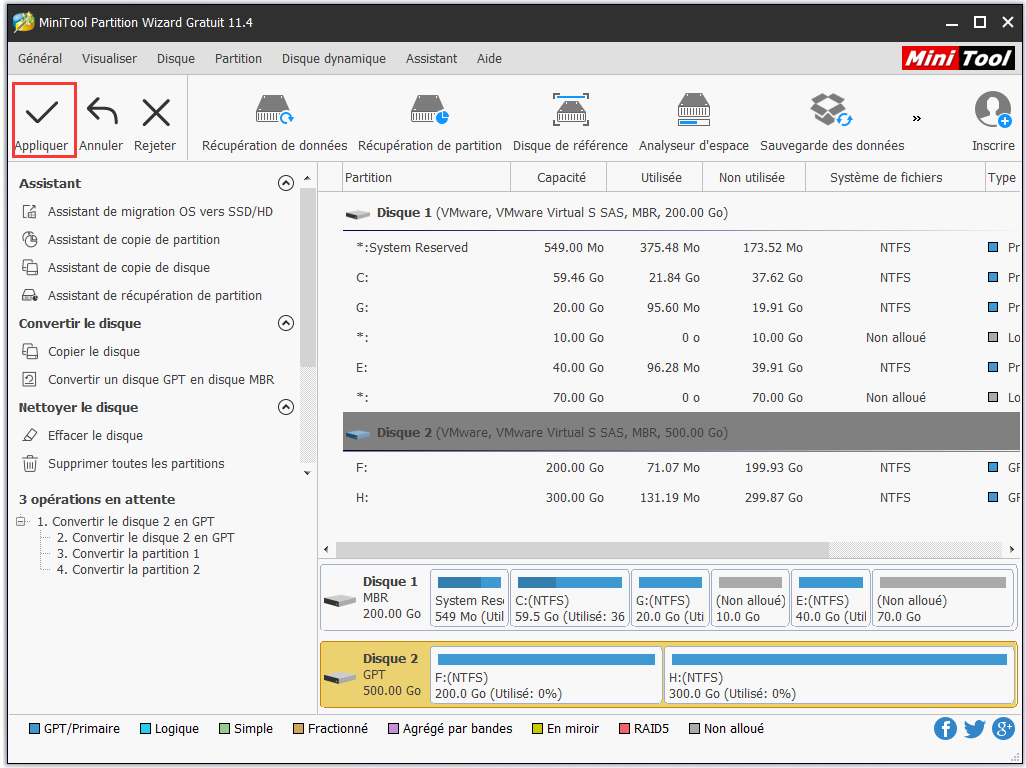This screenshot has height=768, width=1026.
Task: Collapse the Convertir le disque section
Action: (x=286, y=323)
